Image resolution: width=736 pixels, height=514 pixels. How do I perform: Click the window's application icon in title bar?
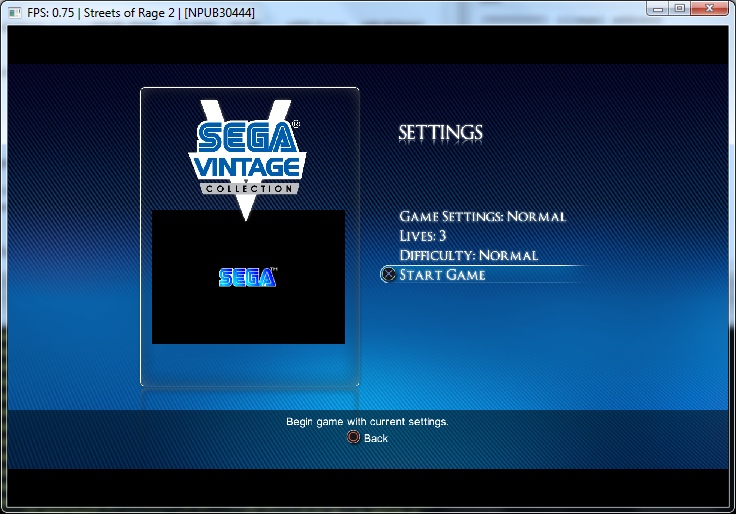tap(15, 13)
